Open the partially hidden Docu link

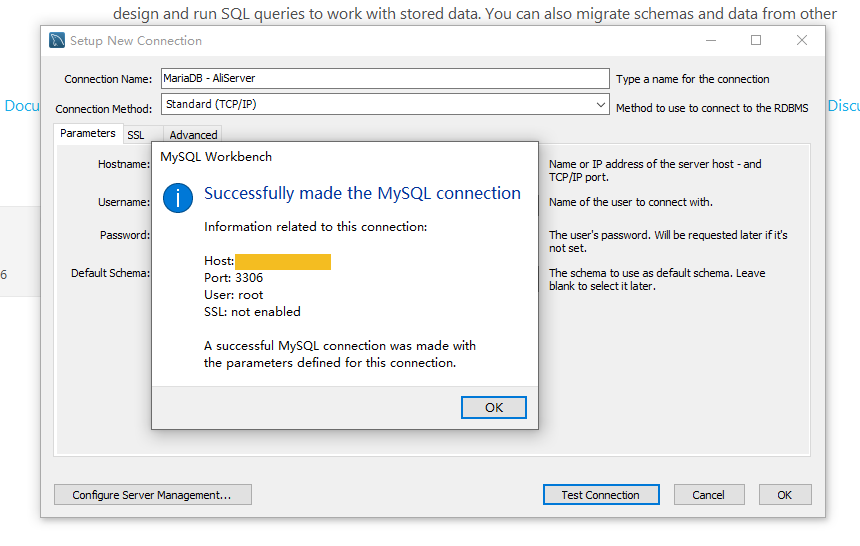22,106
